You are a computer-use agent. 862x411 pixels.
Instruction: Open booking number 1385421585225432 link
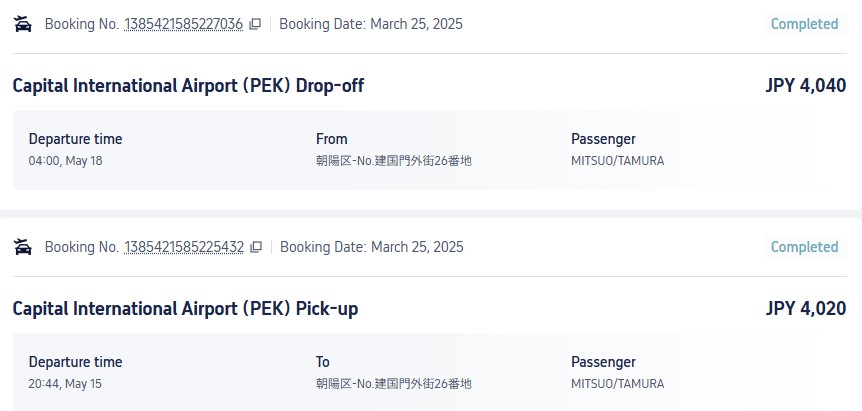click(184, 247)
